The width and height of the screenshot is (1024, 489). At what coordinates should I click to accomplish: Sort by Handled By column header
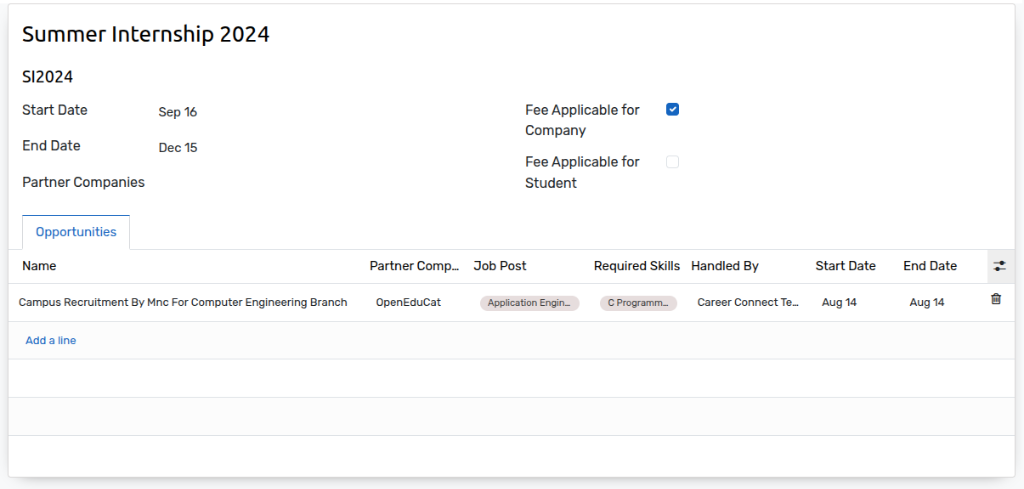tap(725, 266)
